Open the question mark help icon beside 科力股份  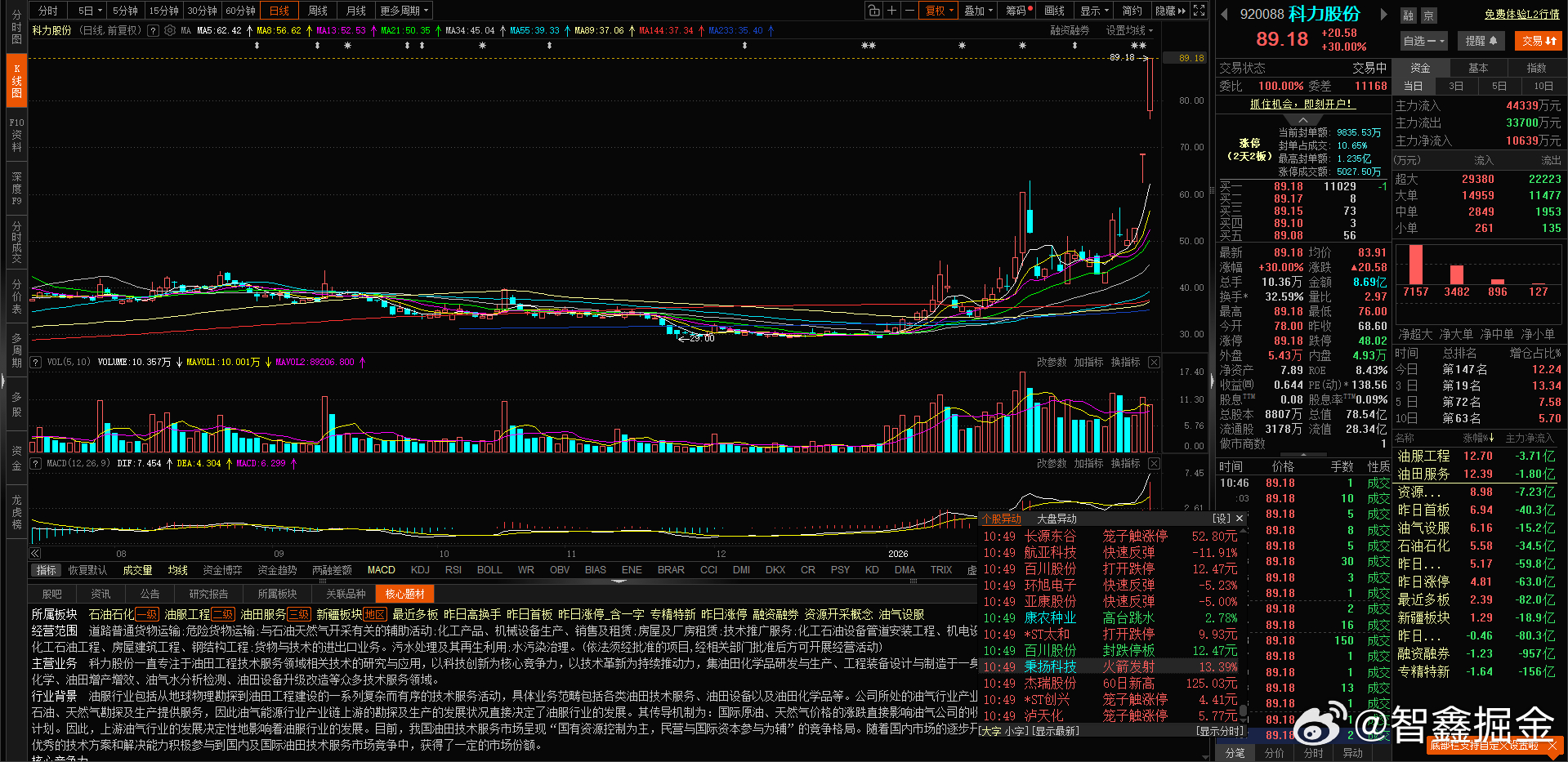click(x=154, y=31)
